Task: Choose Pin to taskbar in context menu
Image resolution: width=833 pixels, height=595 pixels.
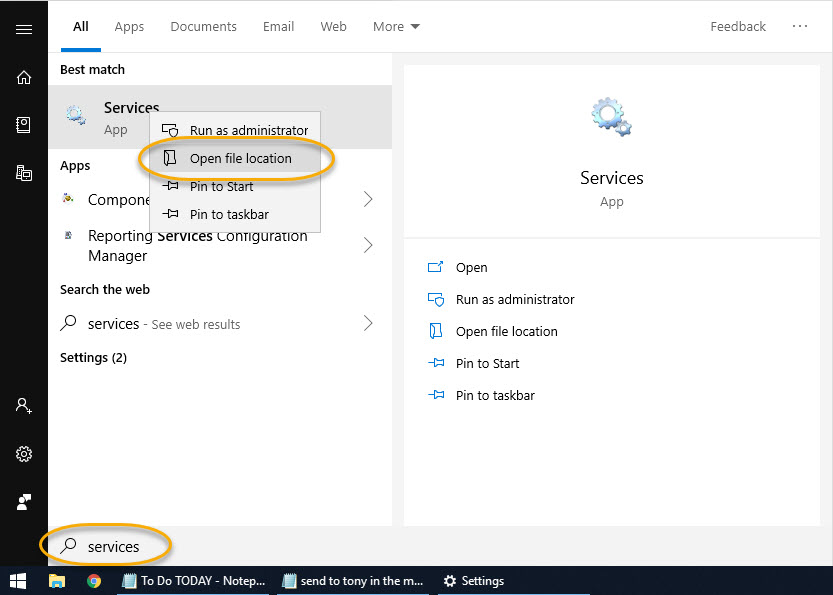Action: [x=235, y=214]
